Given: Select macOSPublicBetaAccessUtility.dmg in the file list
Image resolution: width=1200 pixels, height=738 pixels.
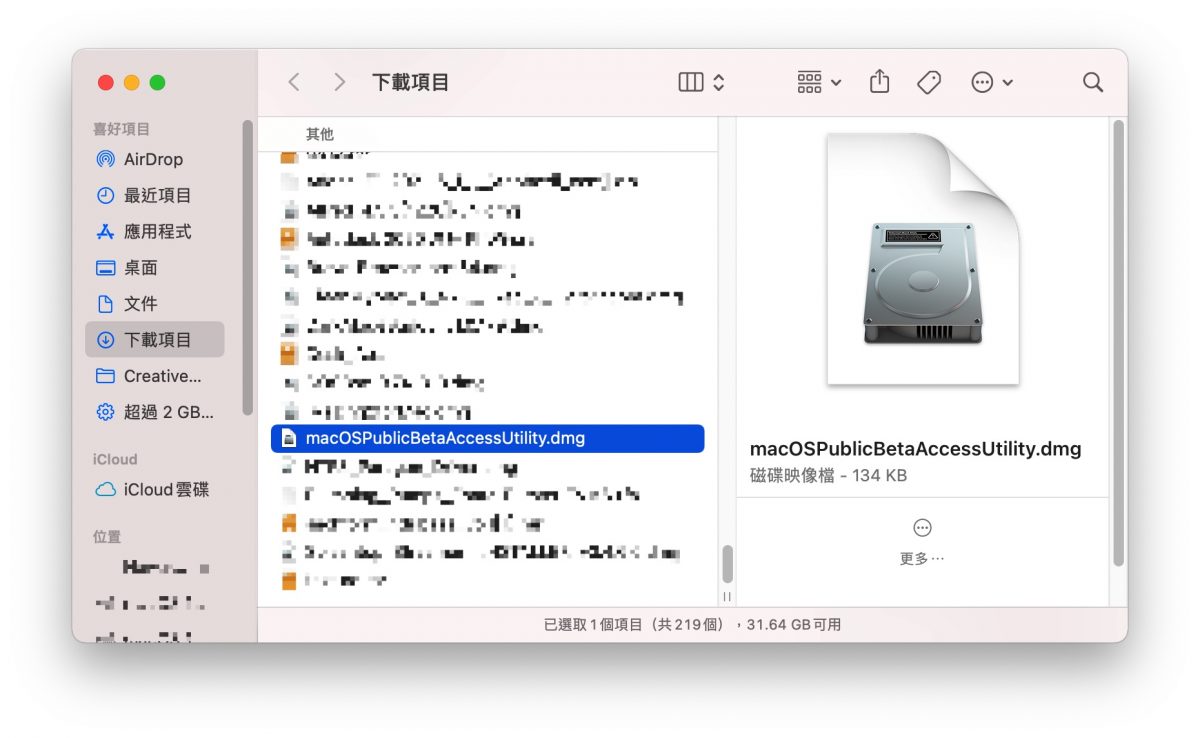Looking at the screenshot, I should tap(488, 438).
